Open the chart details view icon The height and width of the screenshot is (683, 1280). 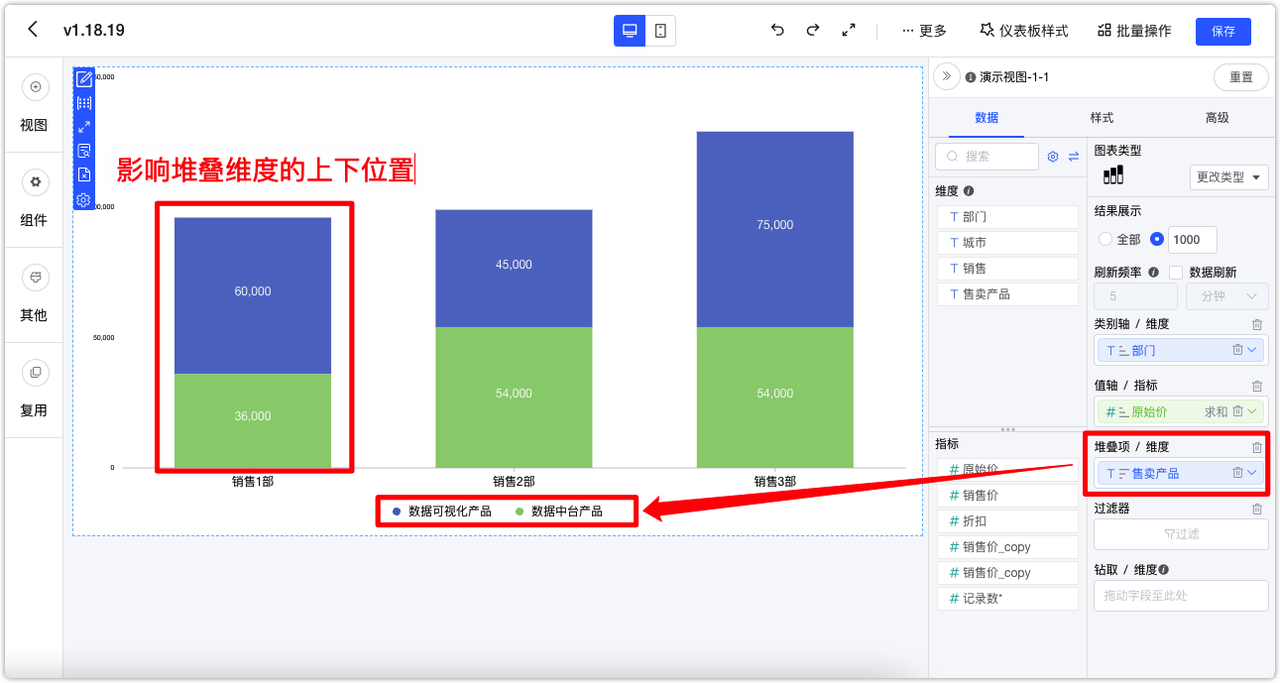click(x=84, y=151)
